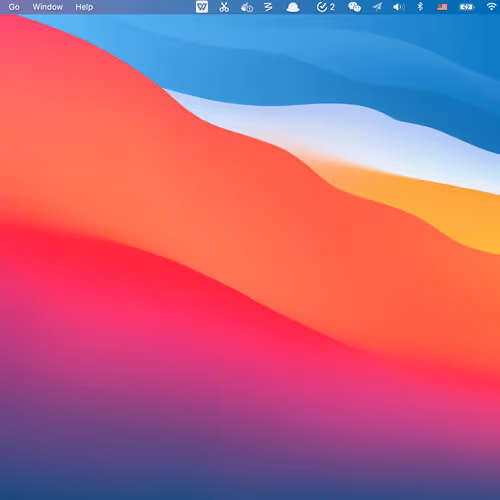Open the Go menu
The image size is (500, 500).
14,7
